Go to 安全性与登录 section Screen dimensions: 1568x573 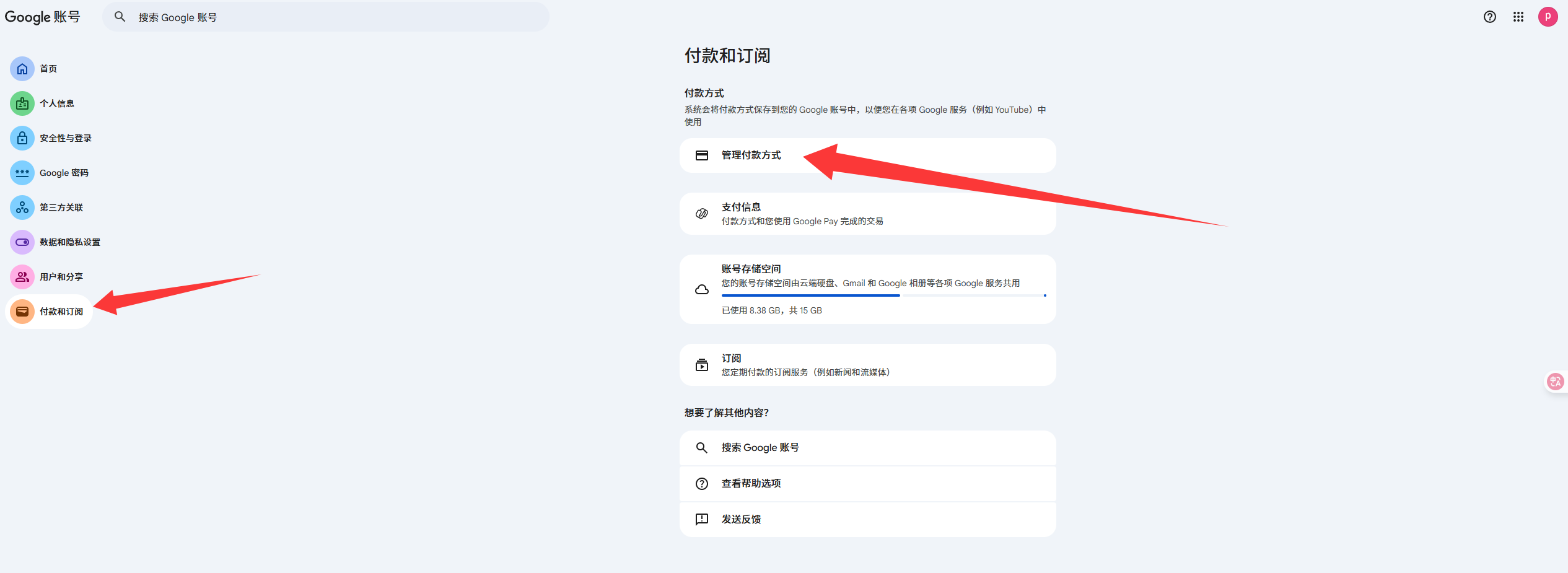[66, 138]
